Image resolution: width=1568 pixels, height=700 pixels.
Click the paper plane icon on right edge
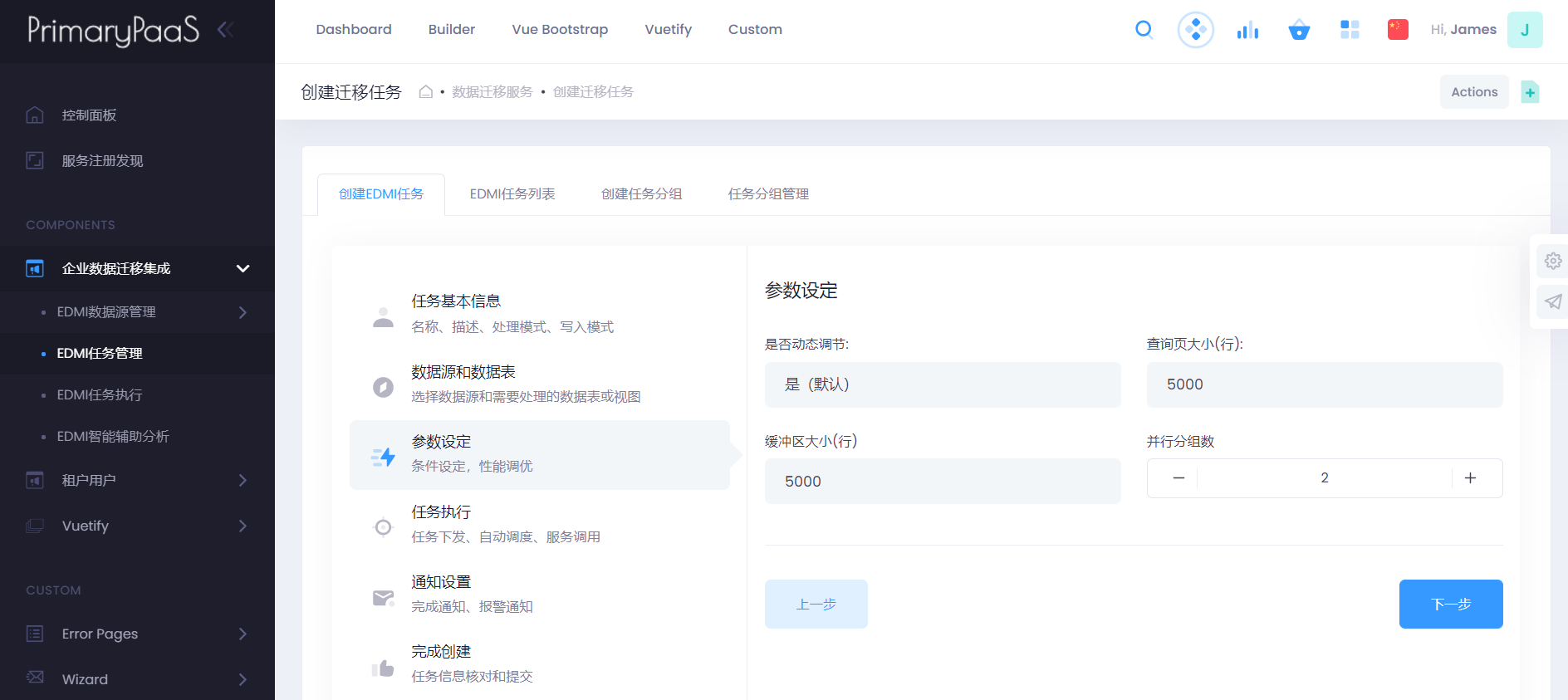pos(1552,301)
